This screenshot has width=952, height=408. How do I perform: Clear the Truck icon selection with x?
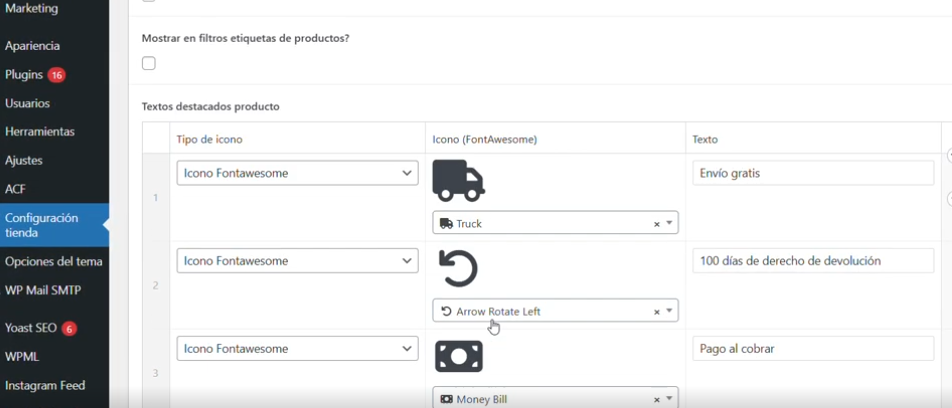pyautogui.click(x=657, y=224)
